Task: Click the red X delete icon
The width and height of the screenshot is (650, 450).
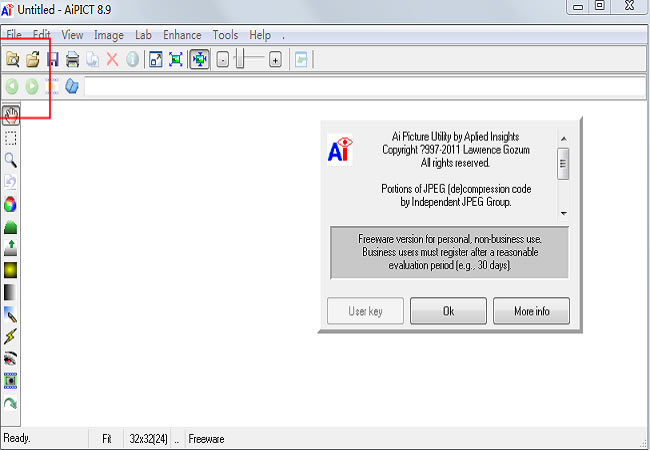Action: (112, 60)
